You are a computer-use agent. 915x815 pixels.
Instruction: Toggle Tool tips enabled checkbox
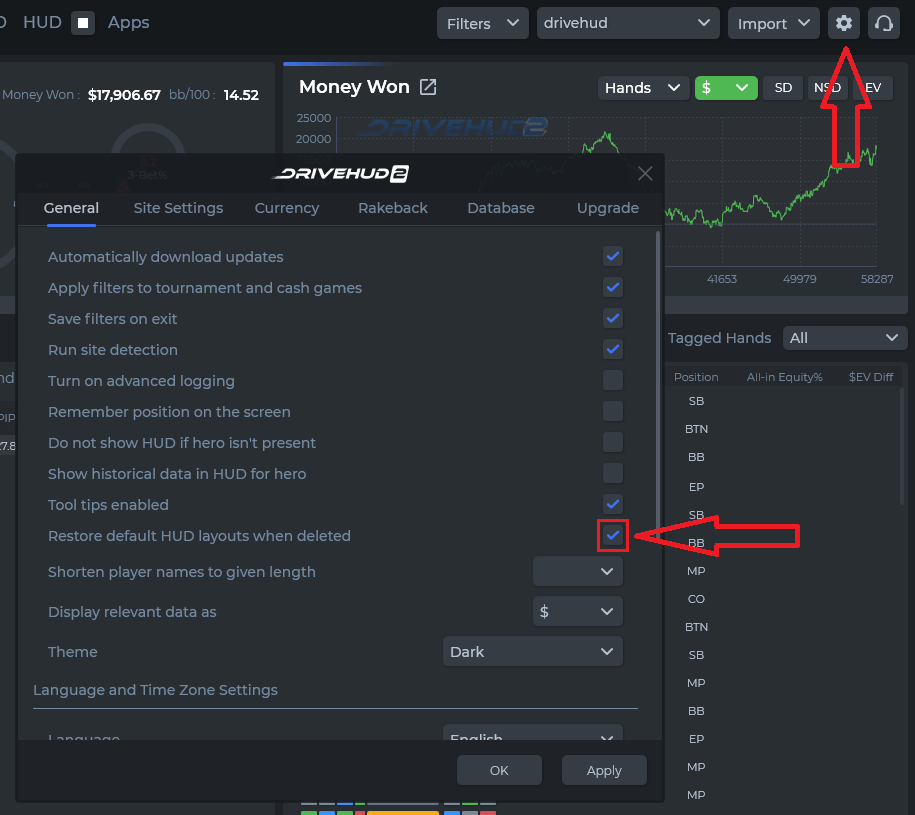tap(613, 503)
